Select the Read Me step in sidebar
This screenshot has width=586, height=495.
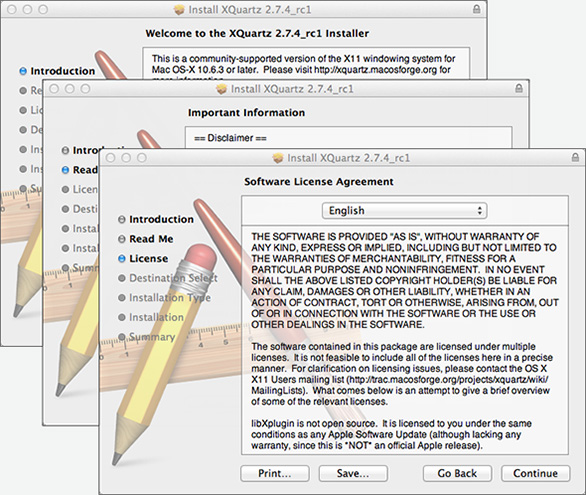[151, 239]
